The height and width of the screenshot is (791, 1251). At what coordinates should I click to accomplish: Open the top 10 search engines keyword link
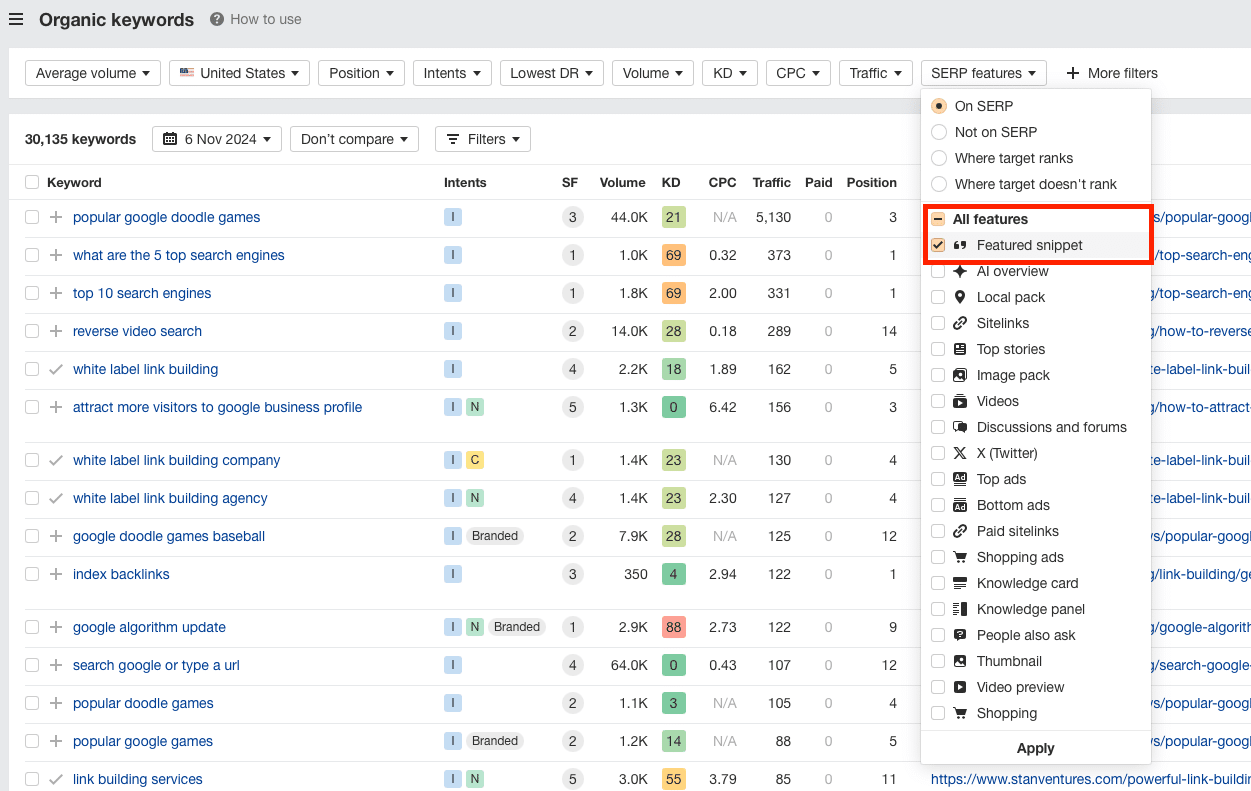[x=142, y=293]
